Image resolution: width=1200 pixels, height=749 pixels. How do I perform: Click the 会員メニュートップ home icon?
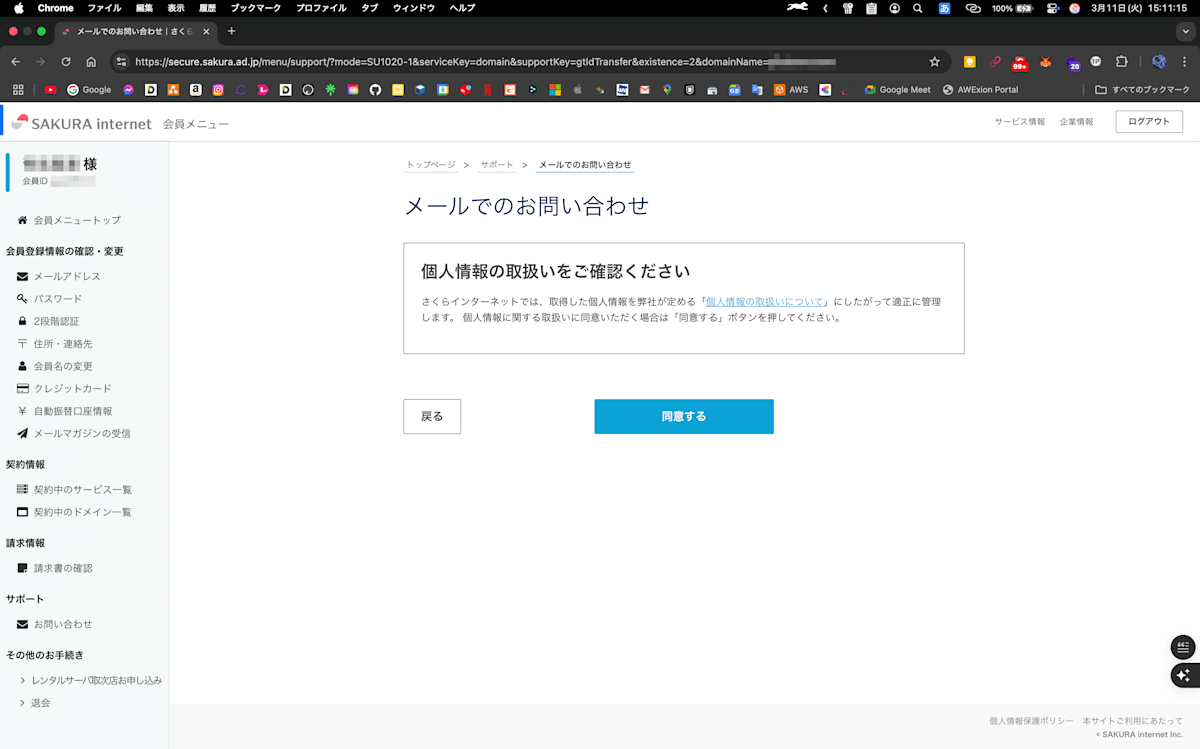point(21,219)
